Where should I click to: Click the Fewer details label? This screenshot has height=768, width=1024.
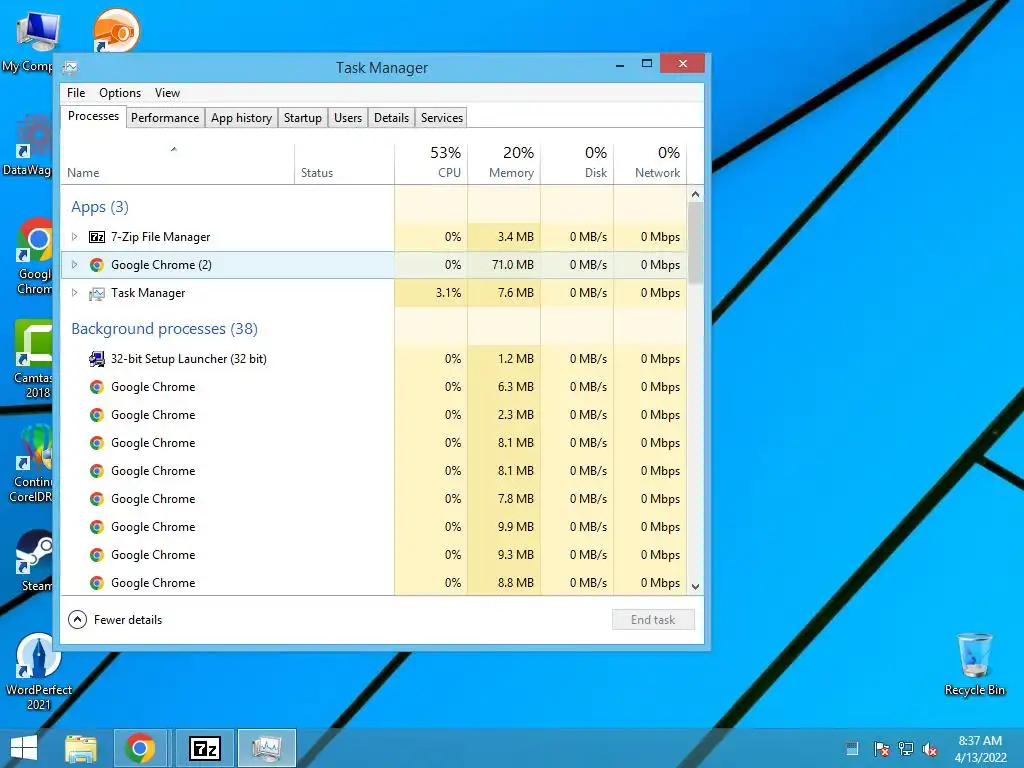127,620
